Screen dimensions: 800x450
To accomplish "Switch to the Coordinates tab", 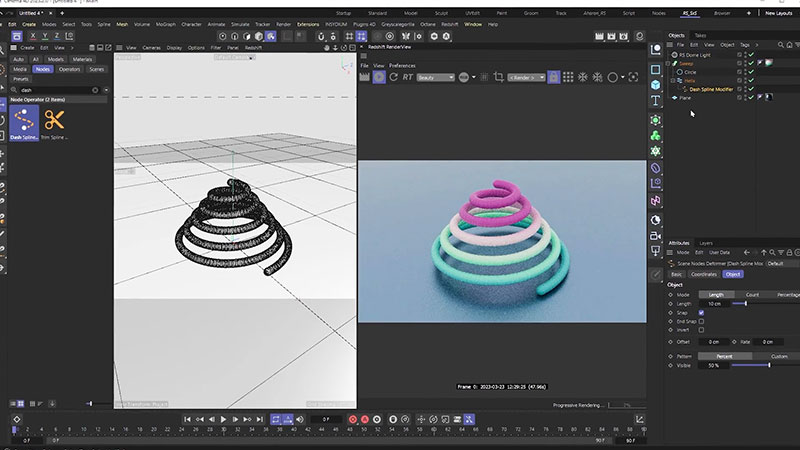I will [703, 273].
